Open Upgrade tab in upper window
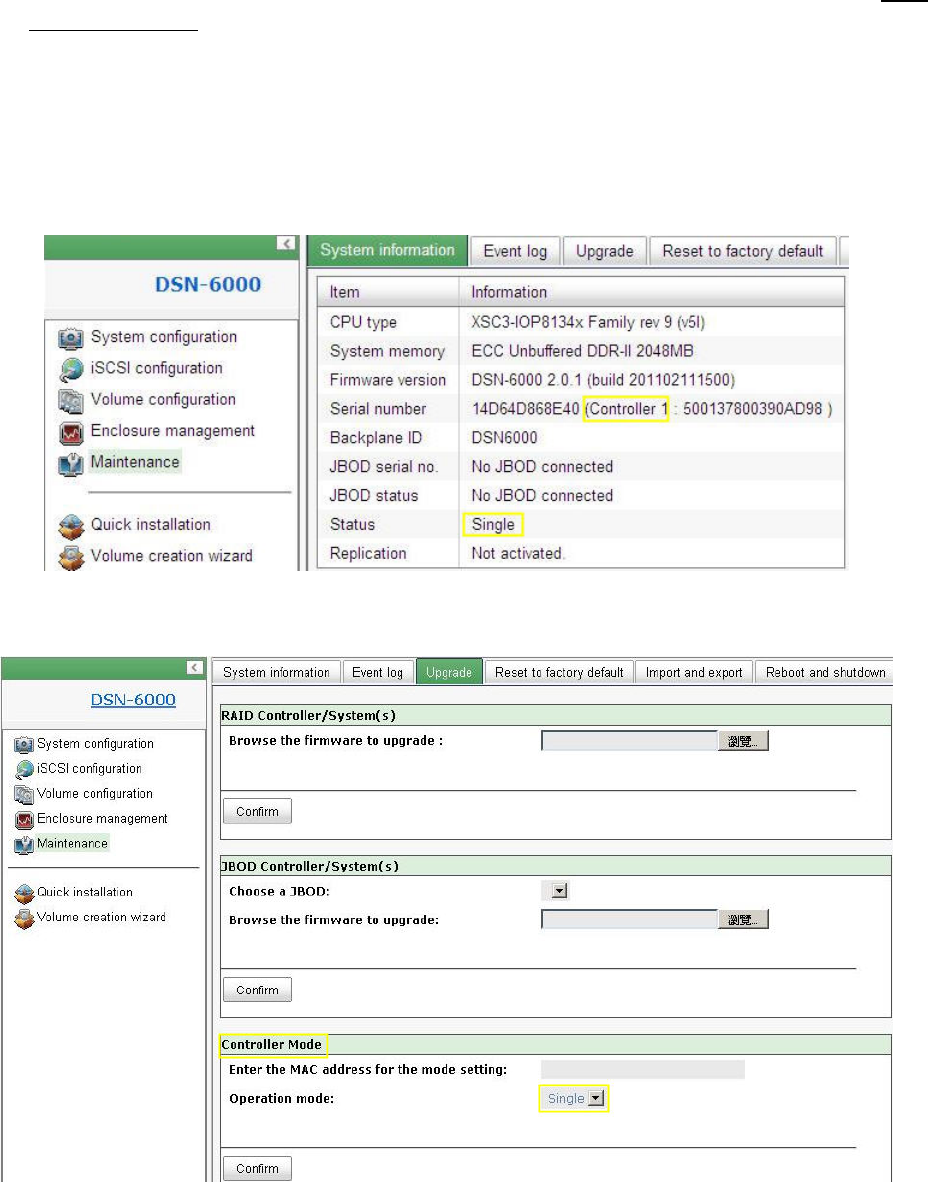 [x=605, y=251]
